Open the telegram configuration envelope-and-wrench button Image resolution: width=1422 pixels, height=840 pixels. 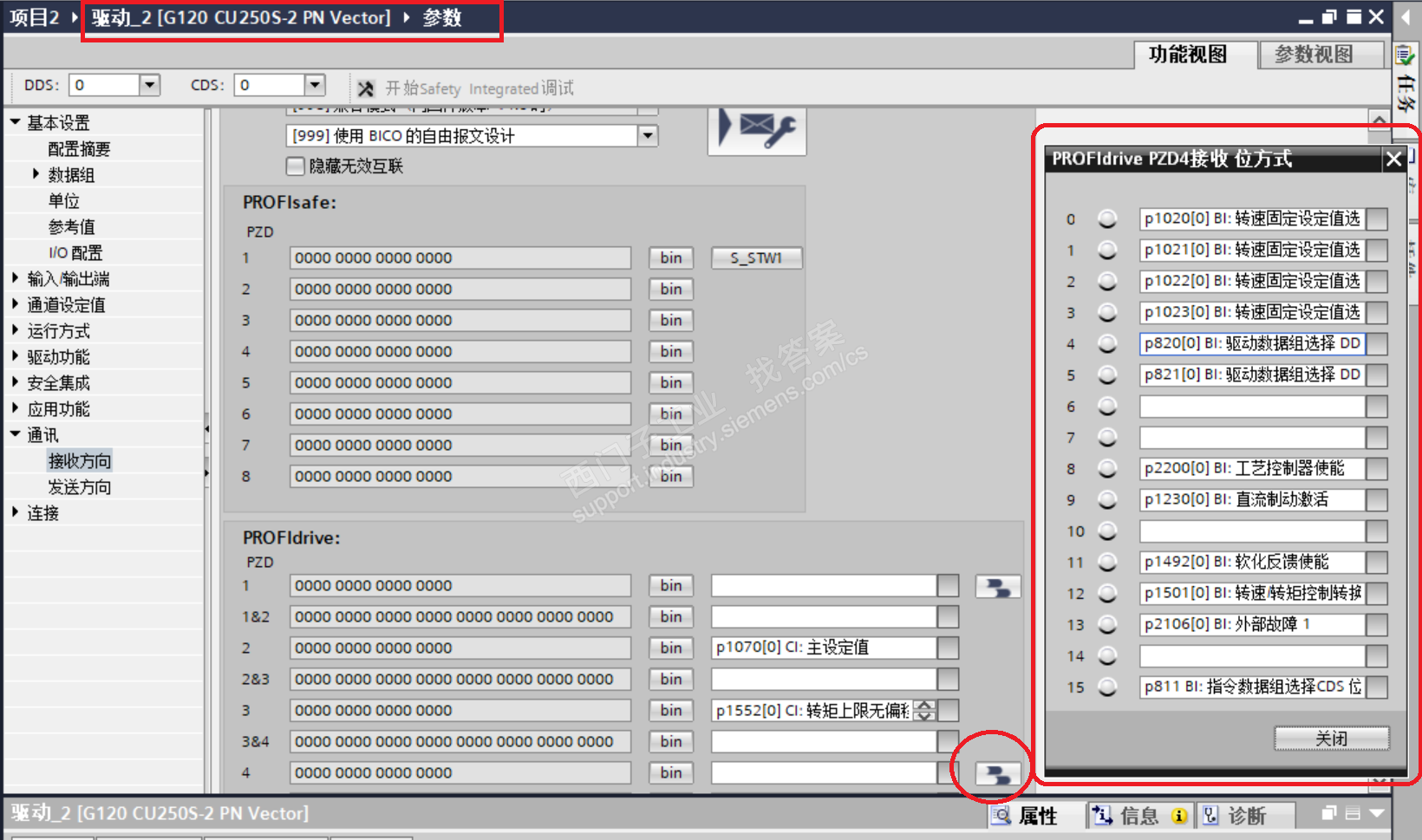tap(757, 130)
